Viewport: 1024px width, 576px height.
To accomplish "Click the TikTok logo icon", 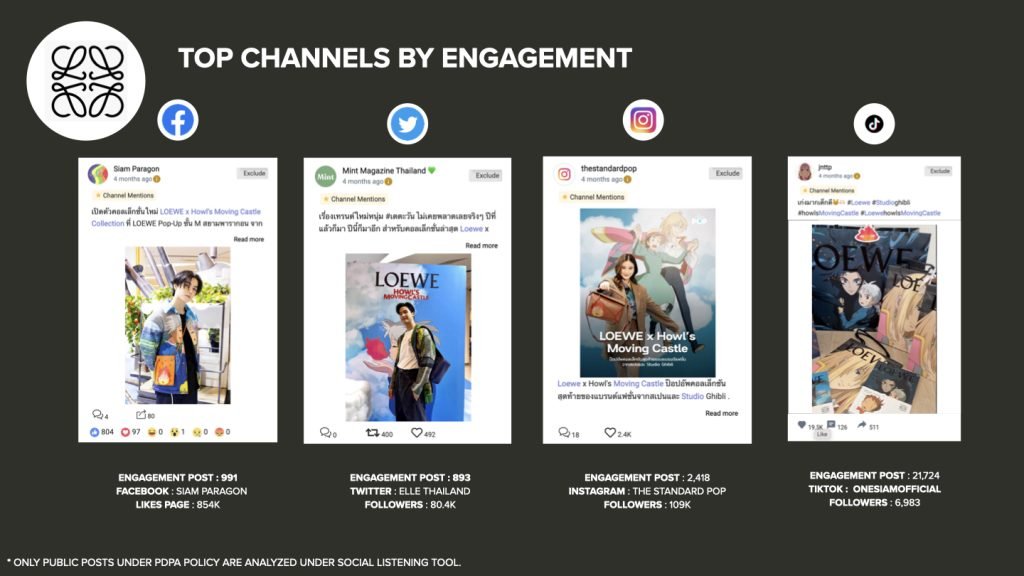I will tap(874, 123).
